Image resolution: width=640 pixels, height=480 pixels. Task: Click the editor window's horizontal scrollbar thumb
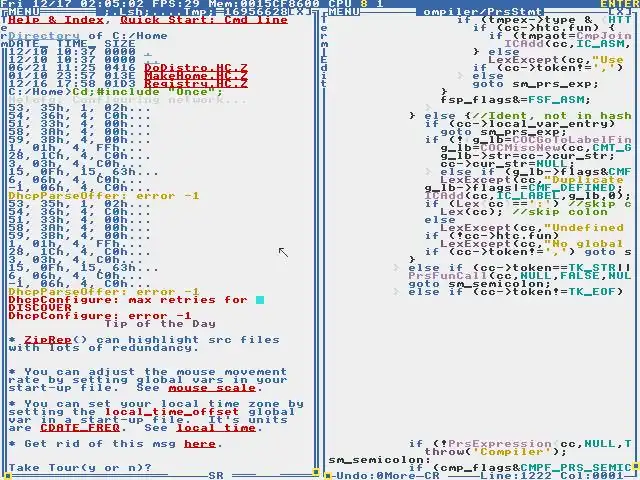point(328,476)
